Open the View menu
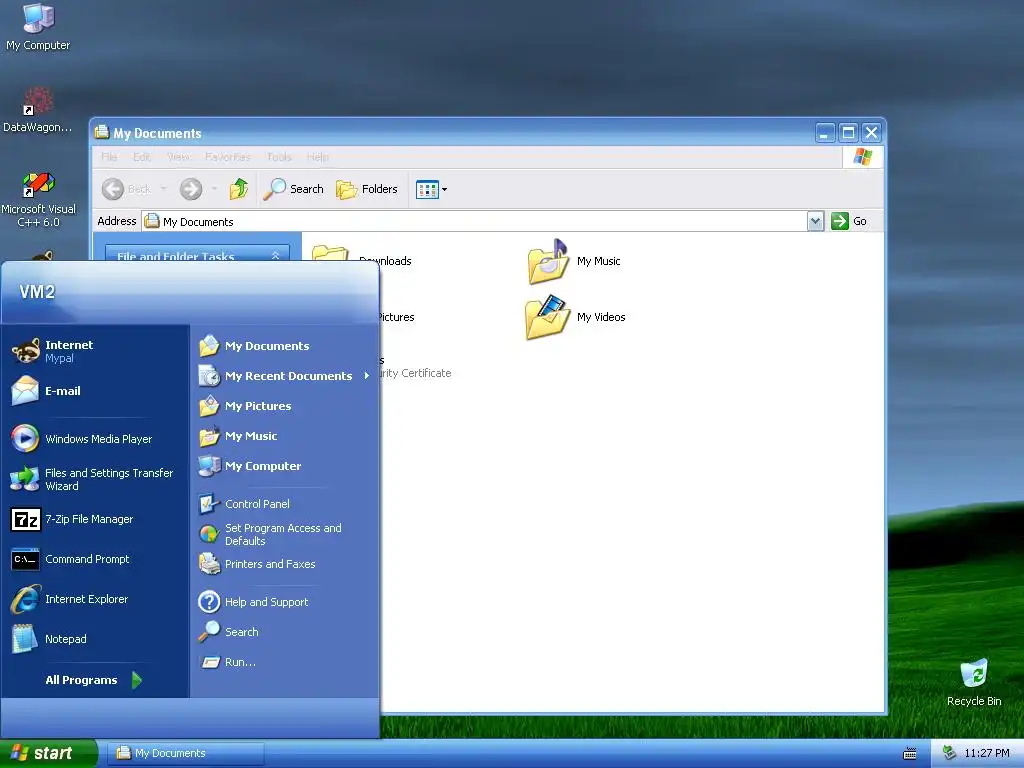 coord(178,157)
